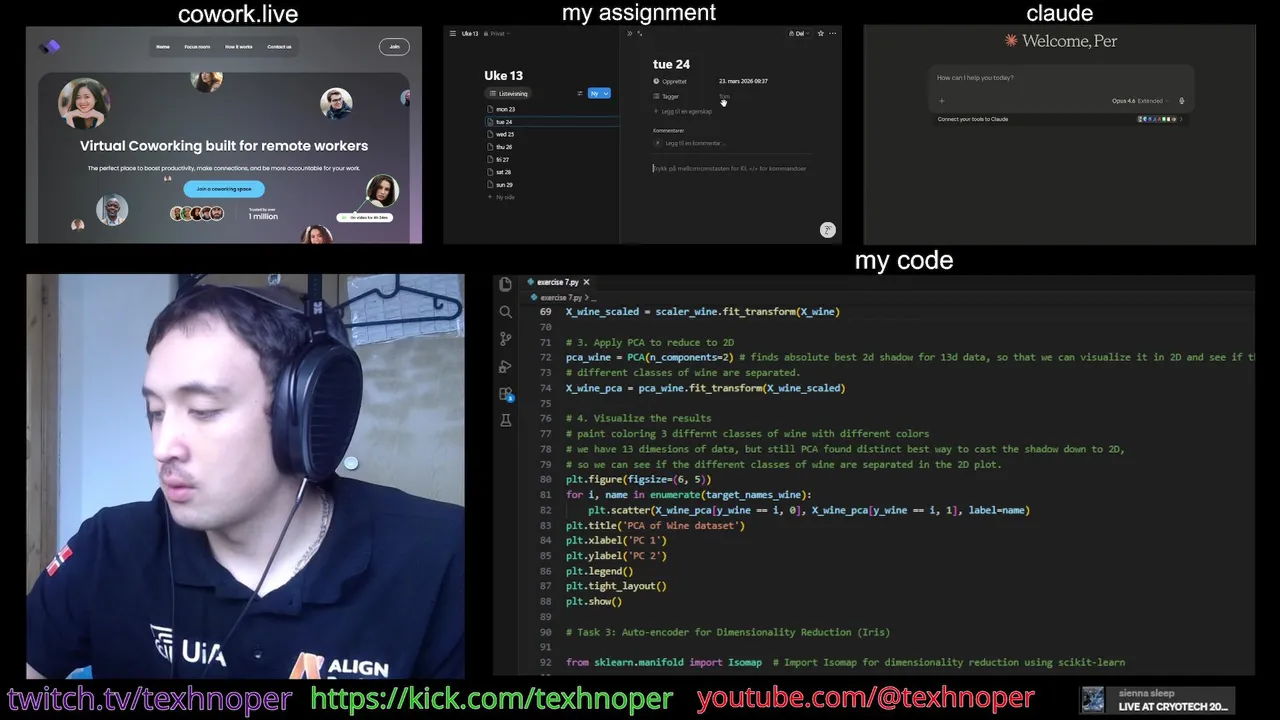Click the Claude starburst logo
1280x720 pixels.
click(x=1011, y=41)
